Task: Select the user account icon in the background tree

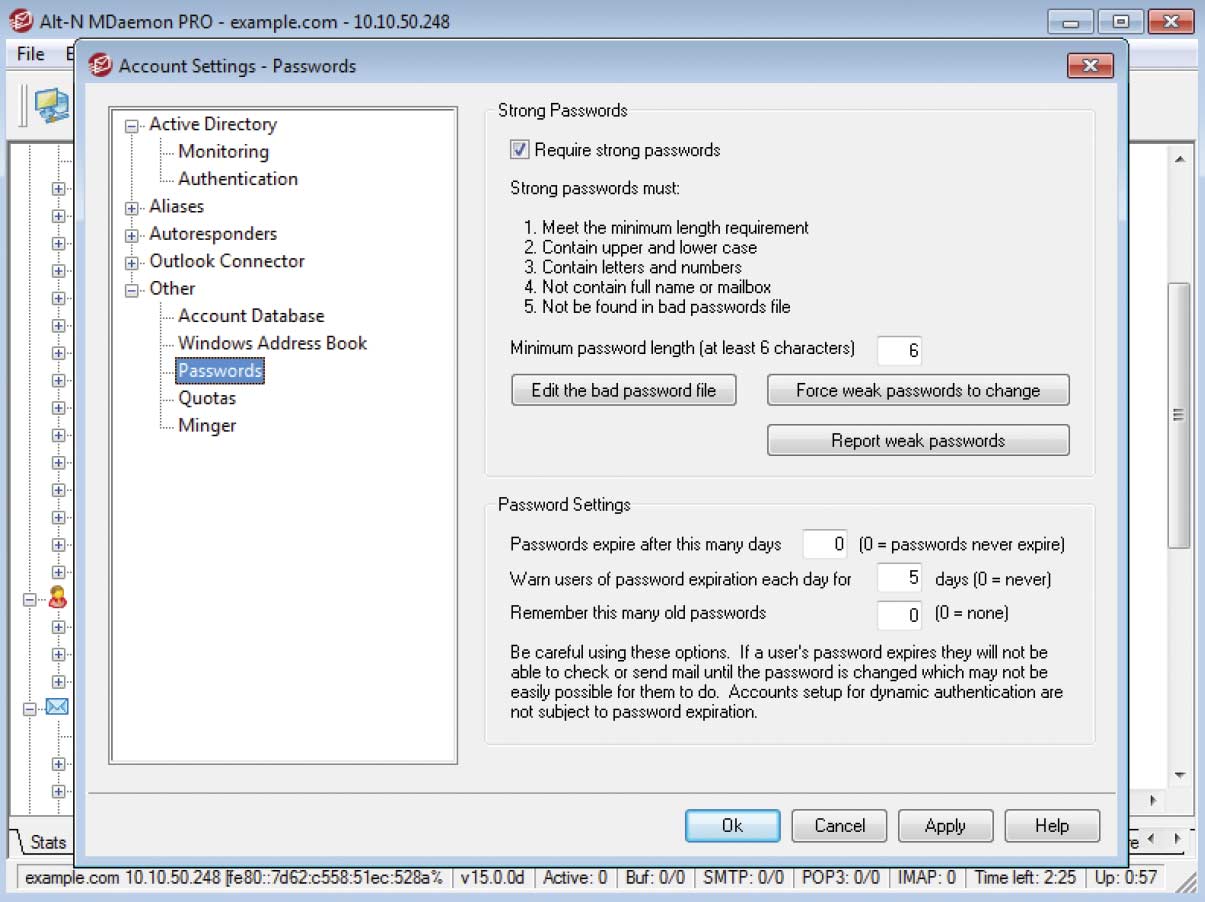Action: 57,599
